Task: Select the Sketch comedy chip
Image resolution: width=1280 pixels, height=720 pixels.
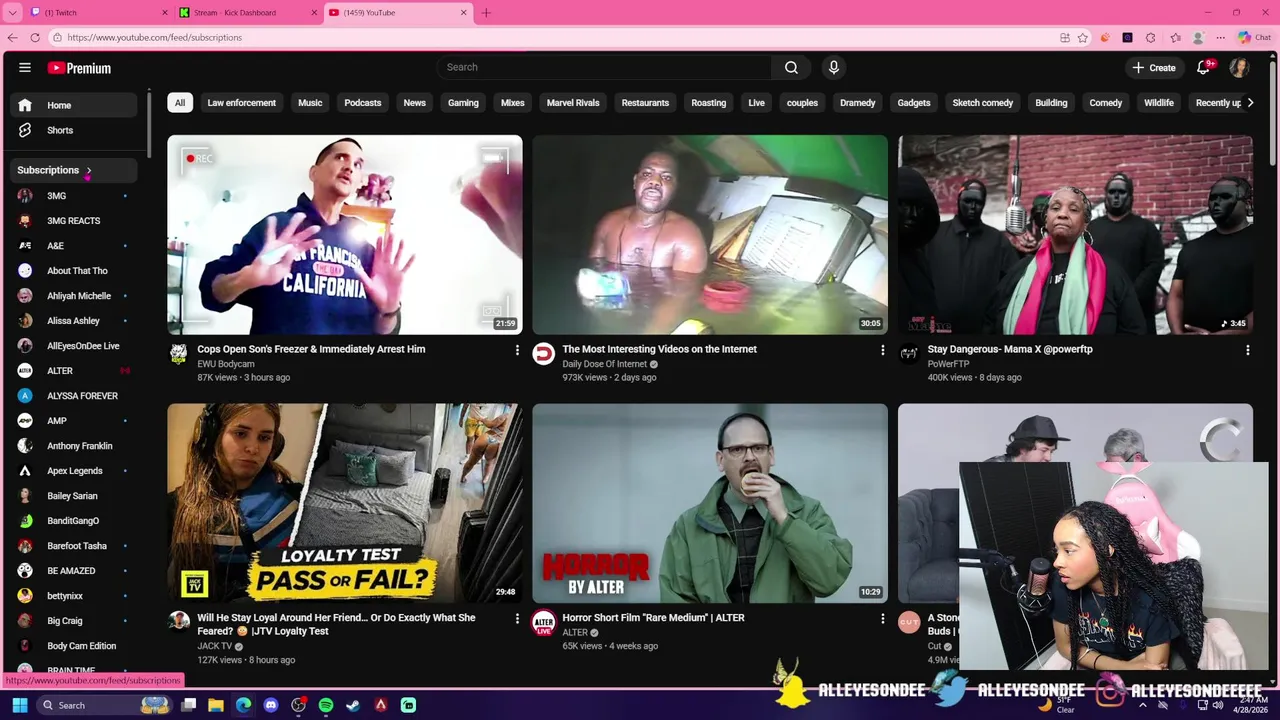Action: coord(982,103)
